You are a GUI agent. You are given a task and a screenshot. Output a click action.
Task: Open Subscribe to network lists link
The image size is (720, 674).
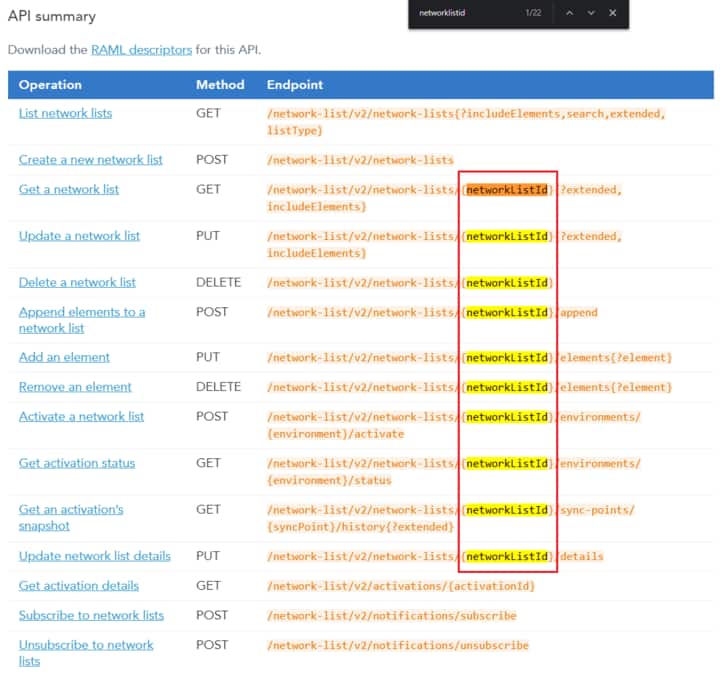tap(91, 615)
